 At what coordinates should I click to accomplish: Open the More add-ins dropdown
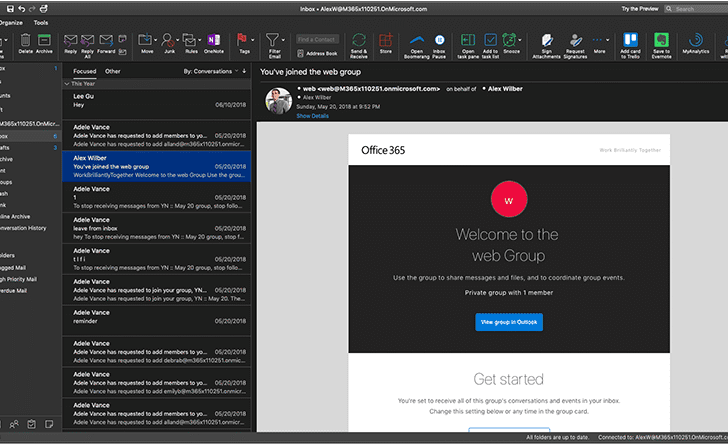click(600, 43)
